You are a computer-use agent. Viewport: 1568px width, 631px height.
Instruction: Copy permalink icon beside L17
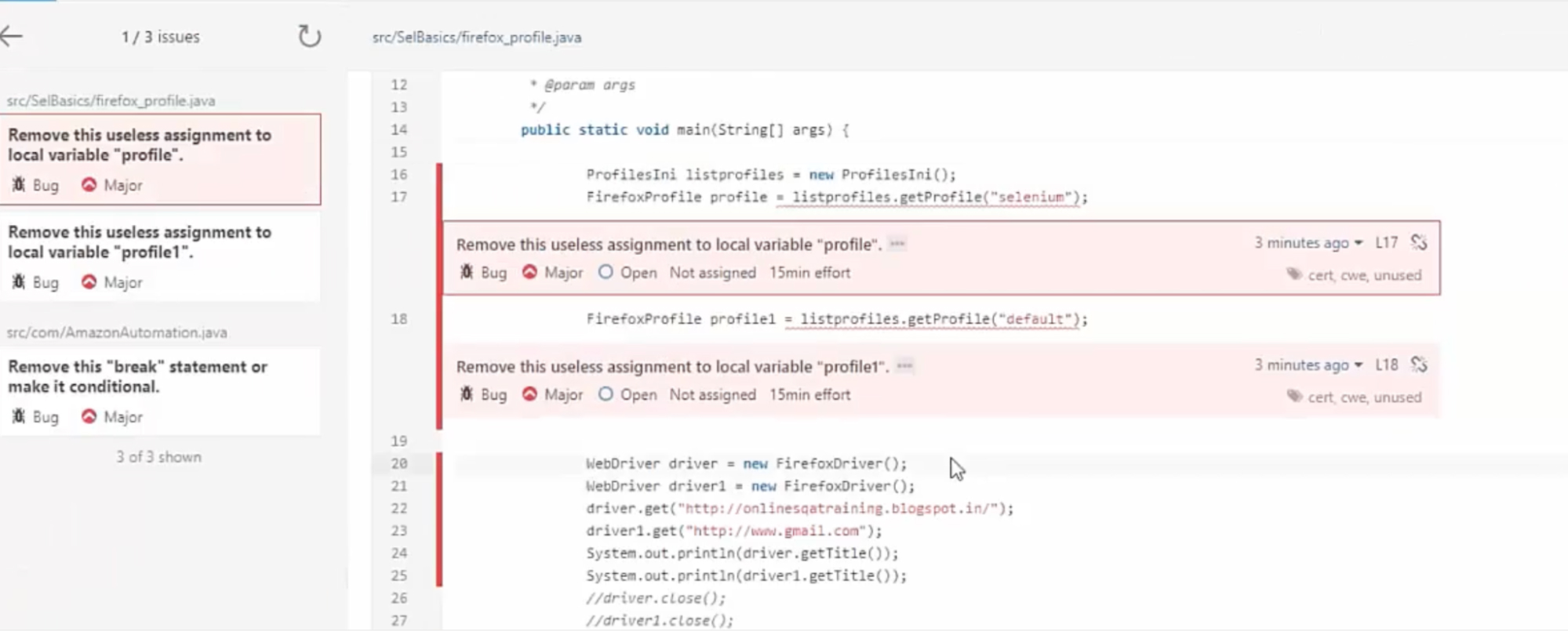[1419, 243]
